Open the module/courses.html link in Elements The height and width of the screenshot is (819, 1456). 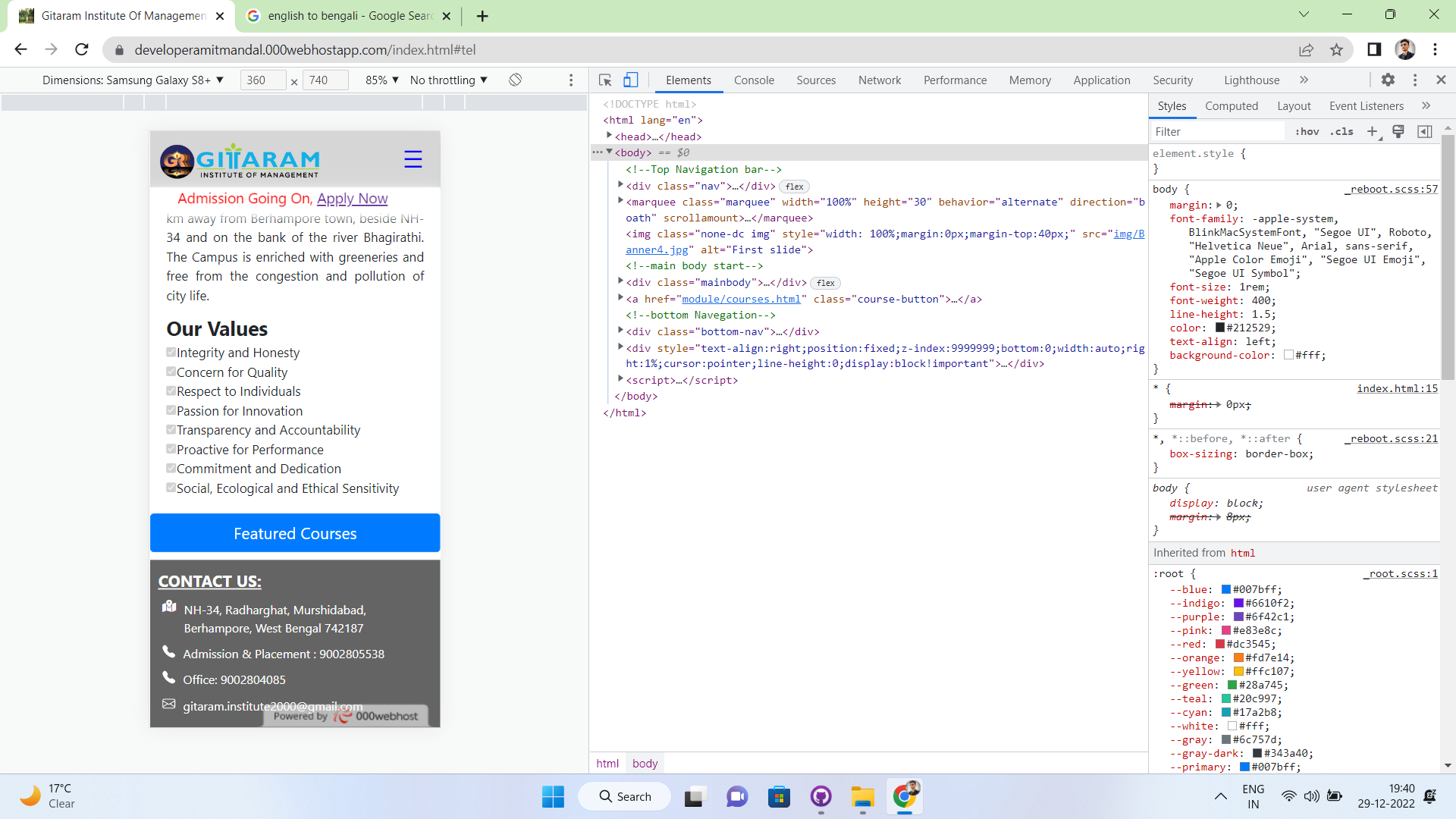pyautogui.click(x=741, y=300)
